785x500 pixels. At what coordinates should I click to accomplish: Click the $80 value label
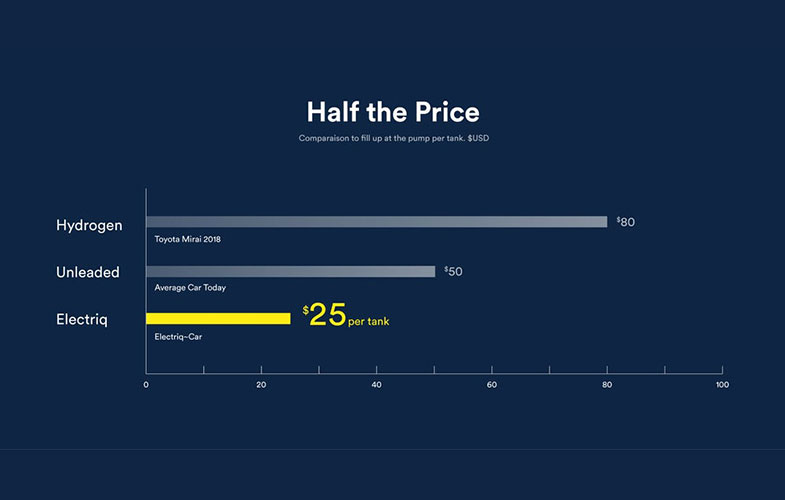pyautogui.click(x=626, y=222)
